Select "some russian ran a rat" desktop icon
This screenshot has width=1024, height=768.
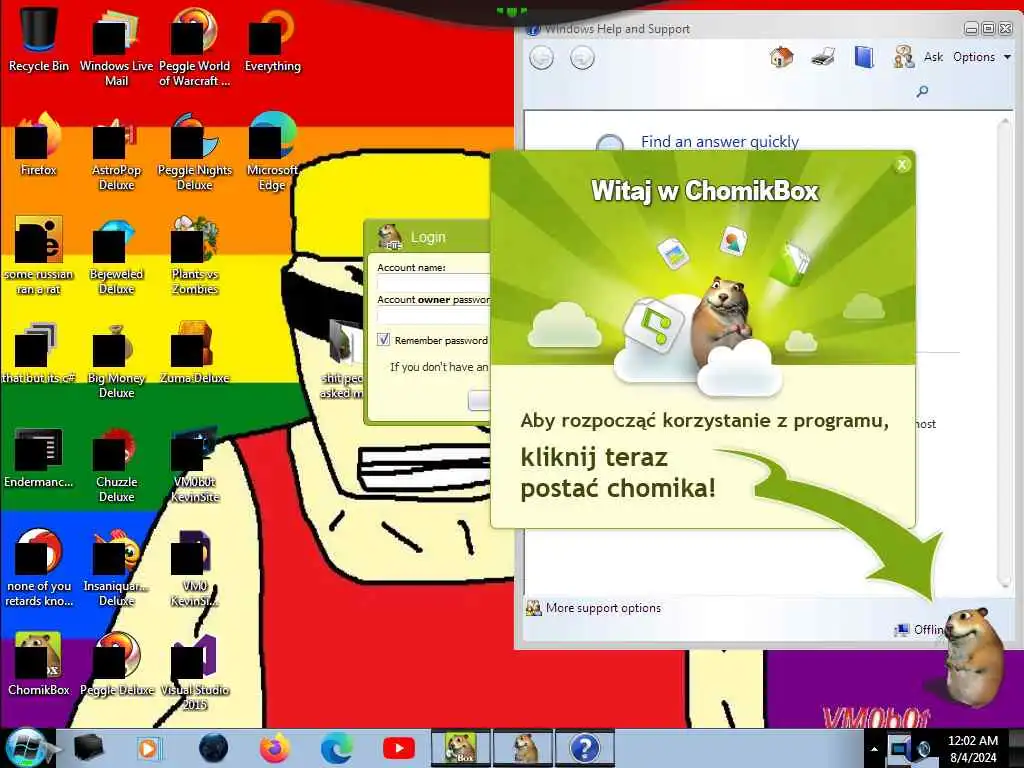tap(39, 255)
